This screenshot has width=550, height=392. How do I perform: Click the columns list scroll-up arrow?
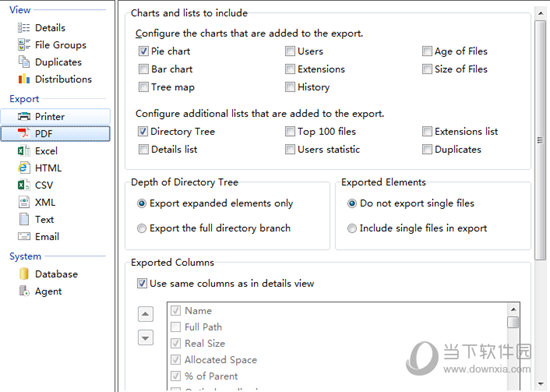513,310
